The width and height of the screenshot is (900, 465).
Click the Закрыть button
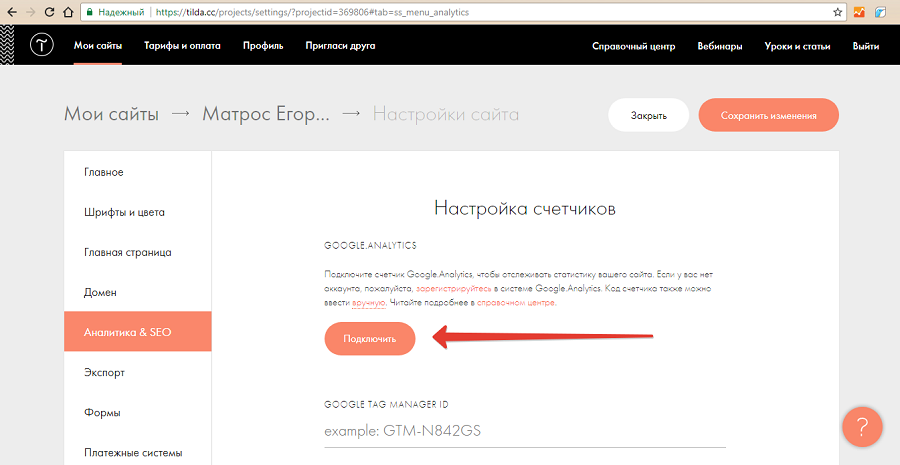(649, 115)
